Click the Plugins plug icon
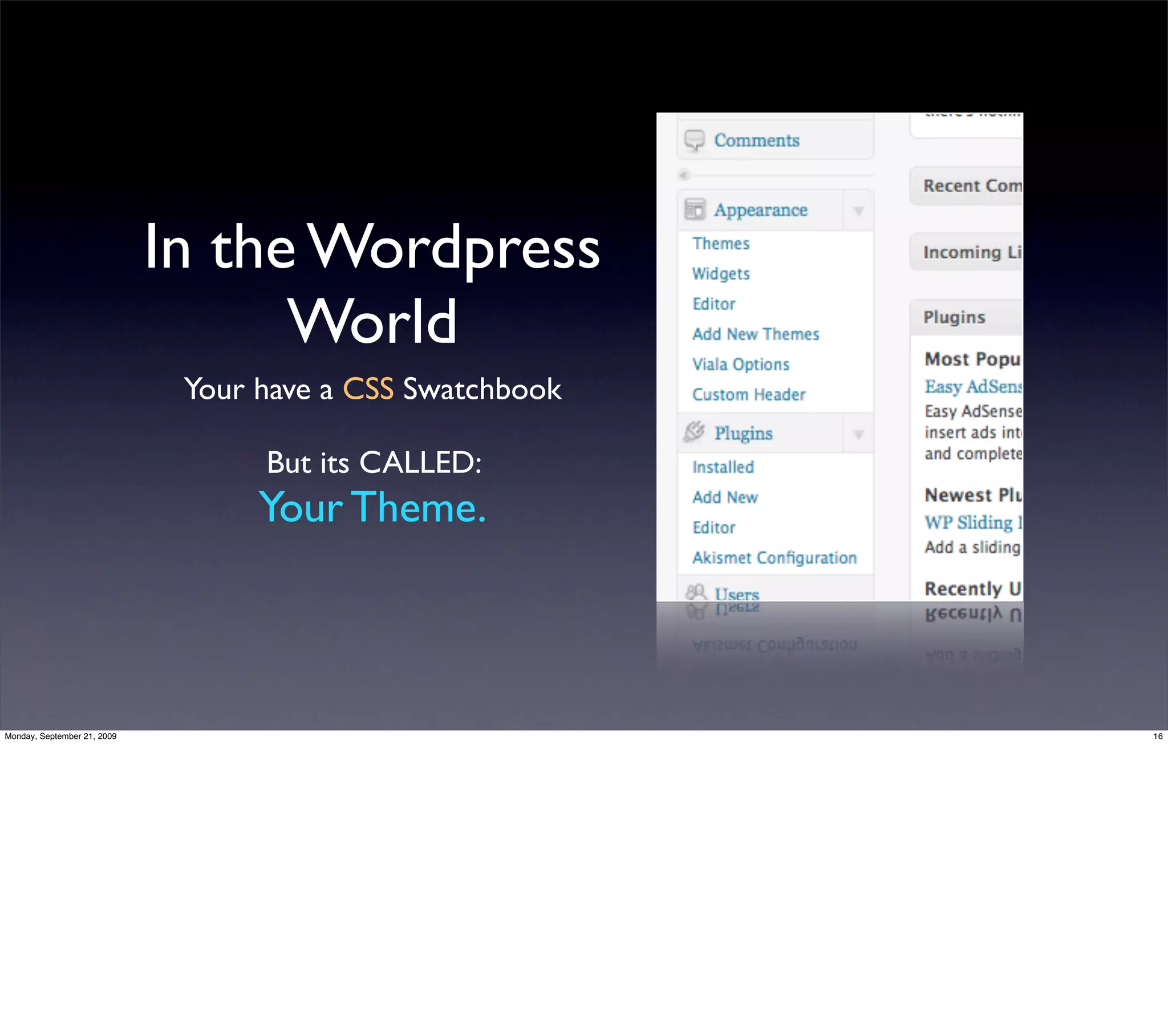1168x1036 pixels. (x=694, y=432)
